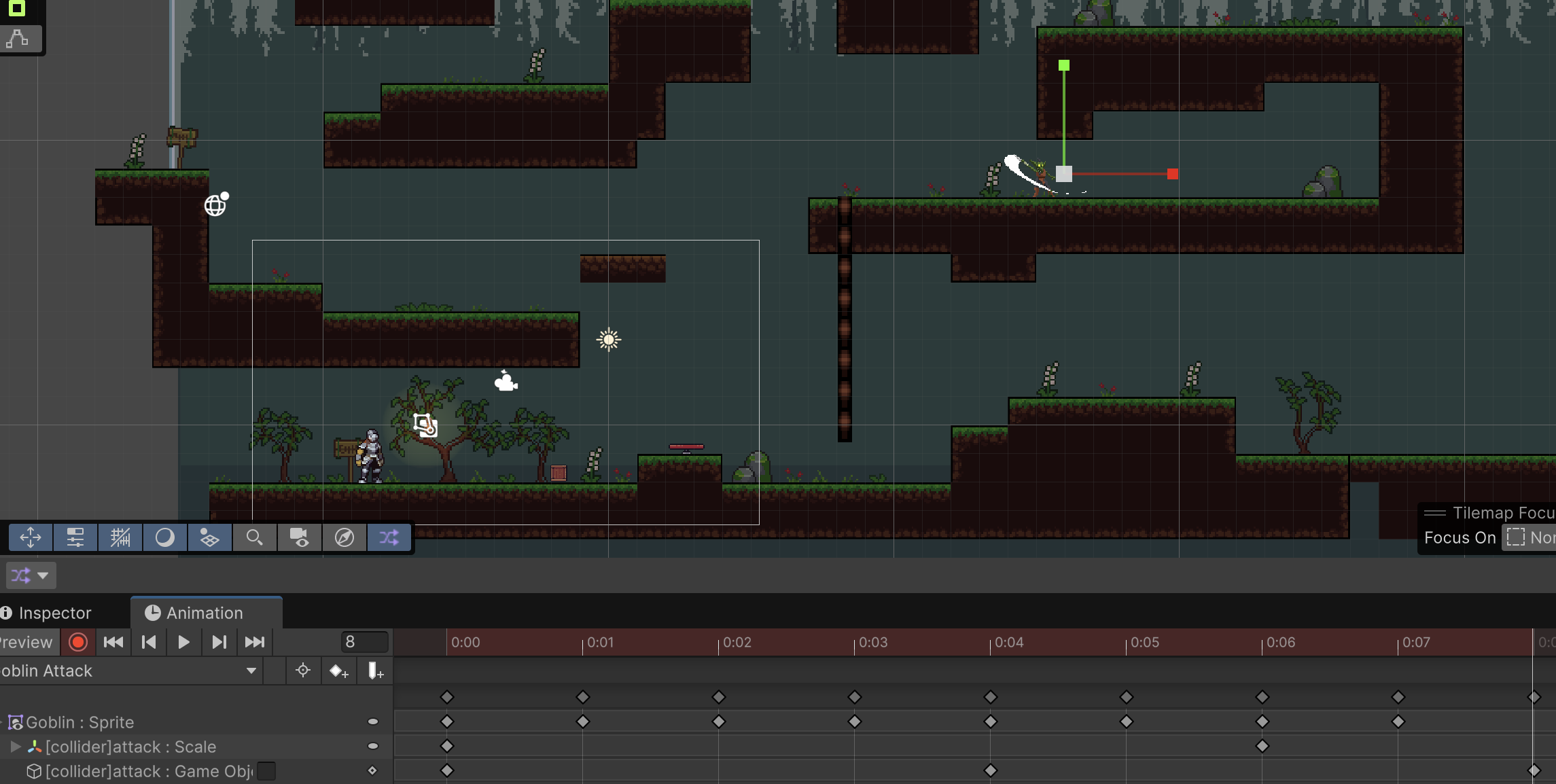
Task: Toggle animation recording mode
Action: coord(78,642)
